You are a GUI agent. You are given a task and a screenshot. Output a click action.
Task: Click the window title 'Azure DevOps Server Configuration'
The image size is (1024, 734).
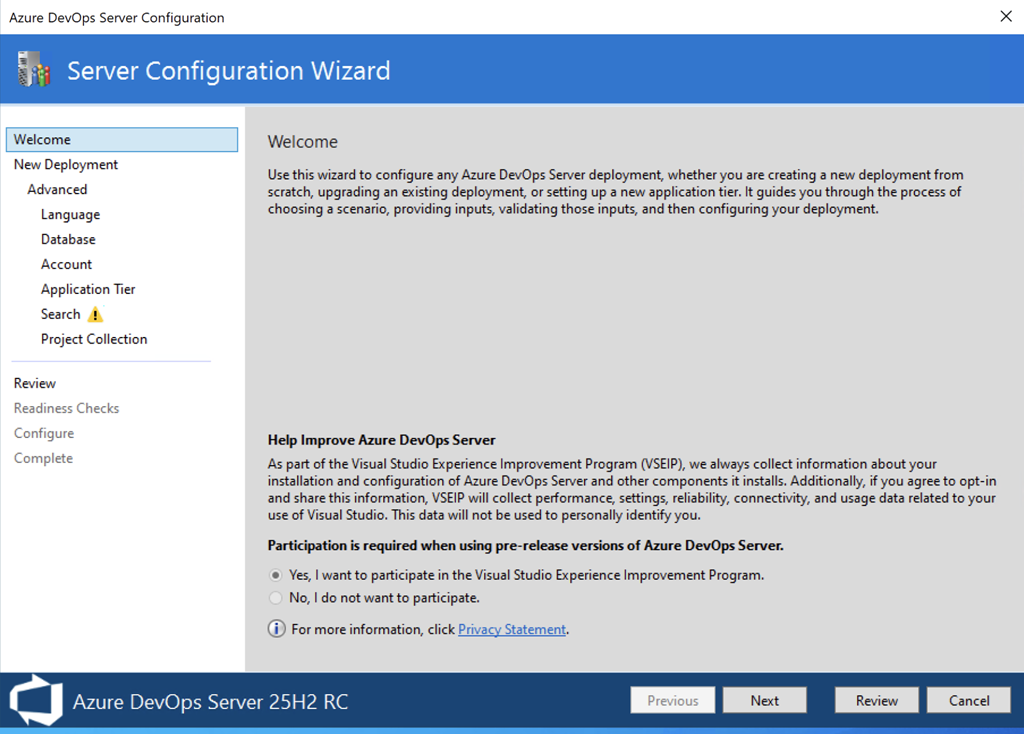(x=116, y=18)
